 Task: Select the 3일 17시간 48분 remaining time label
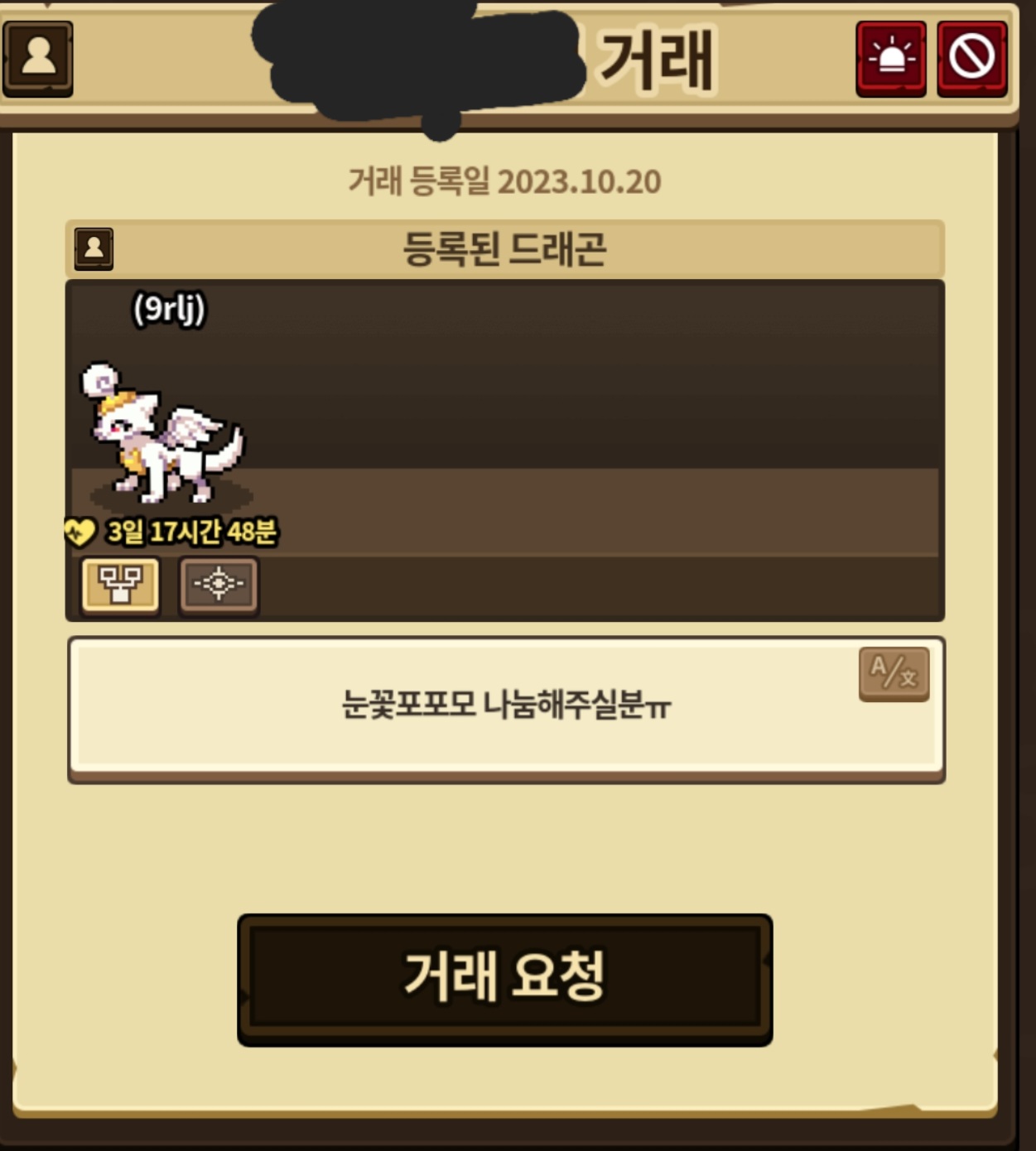(x=192, y=532)
